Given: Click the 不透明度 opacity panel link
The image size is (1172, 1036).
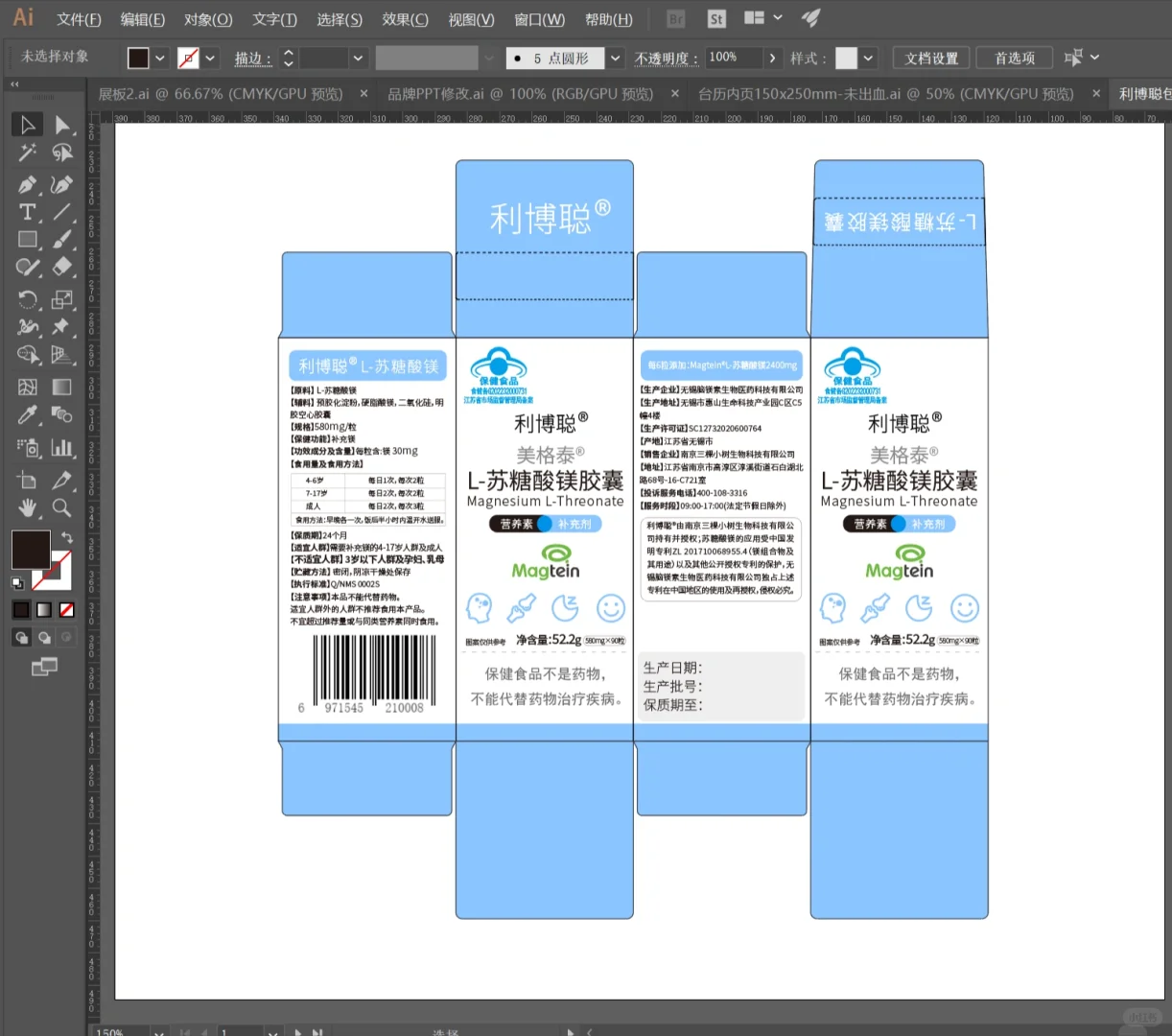Looking at the screenshot, I should point(666,59).
